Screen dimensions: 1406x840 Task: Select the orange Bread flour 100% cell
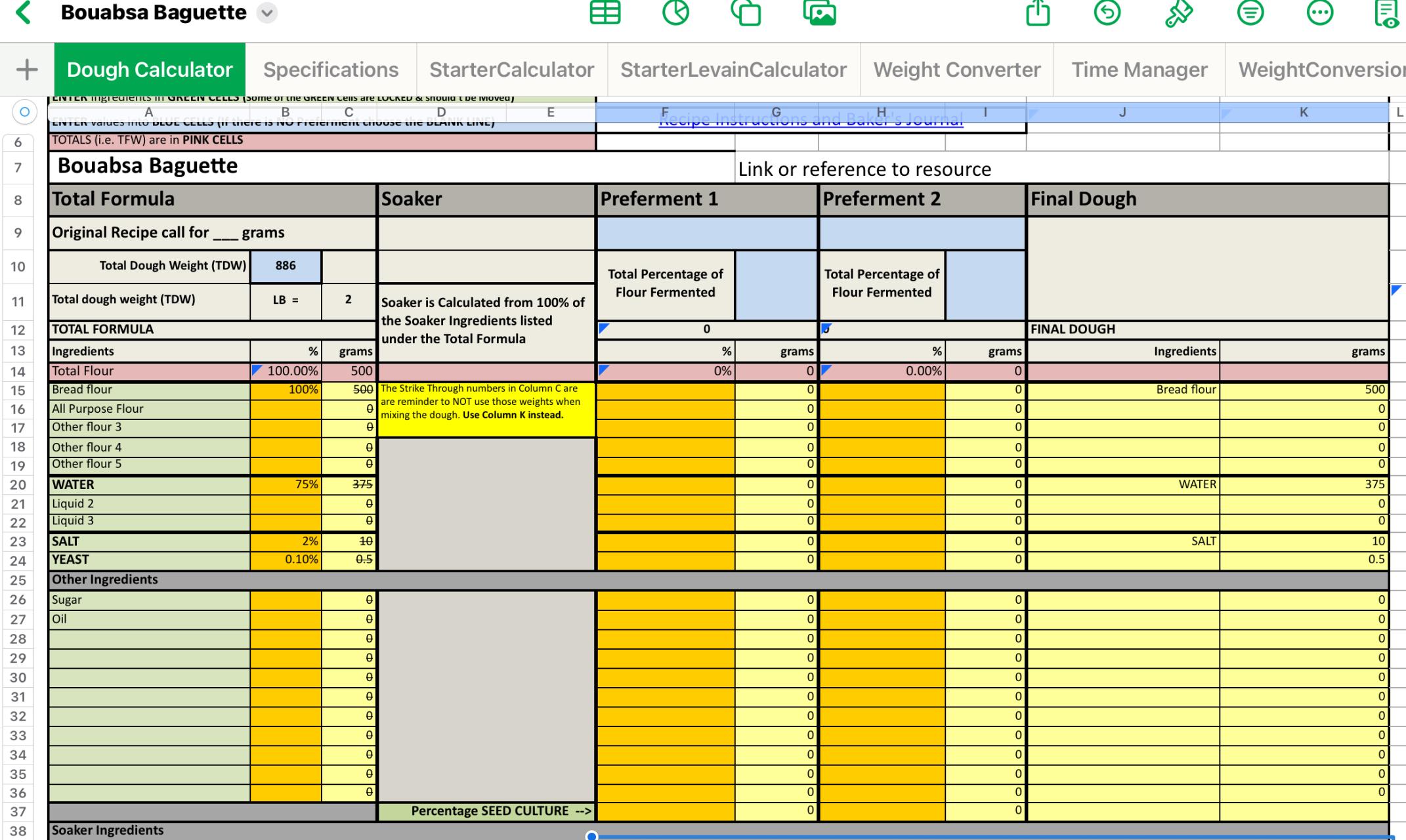coord(286,390)
